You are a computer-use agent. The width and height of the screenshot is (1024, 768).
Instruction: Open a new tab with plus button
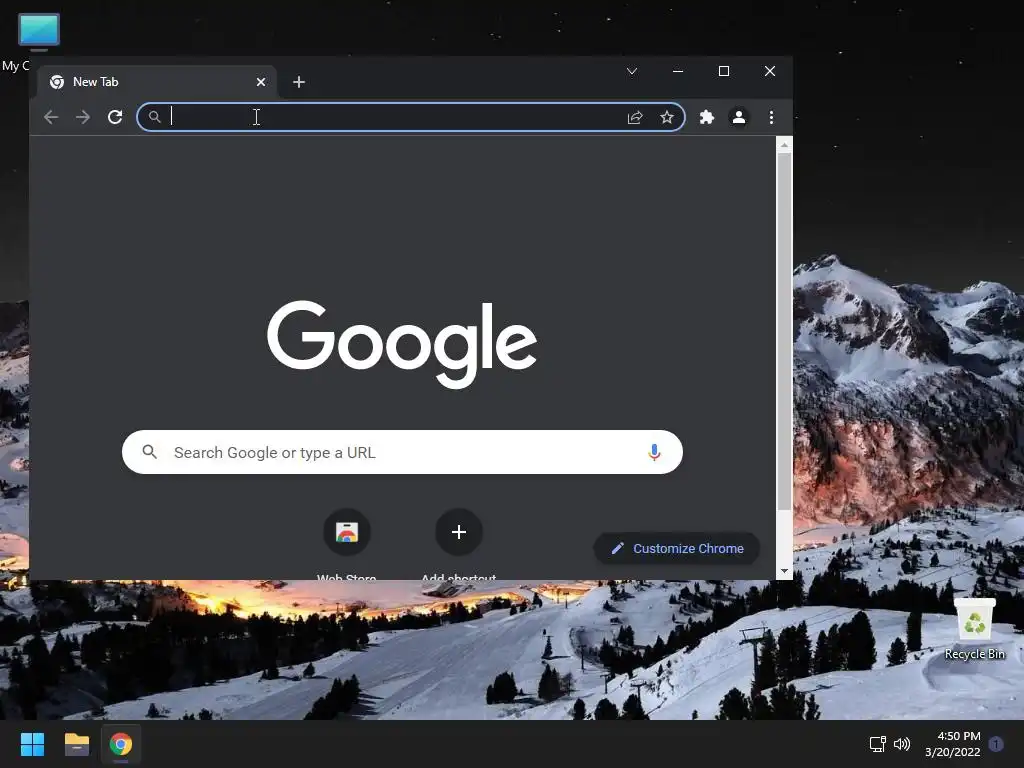(299, 82)
